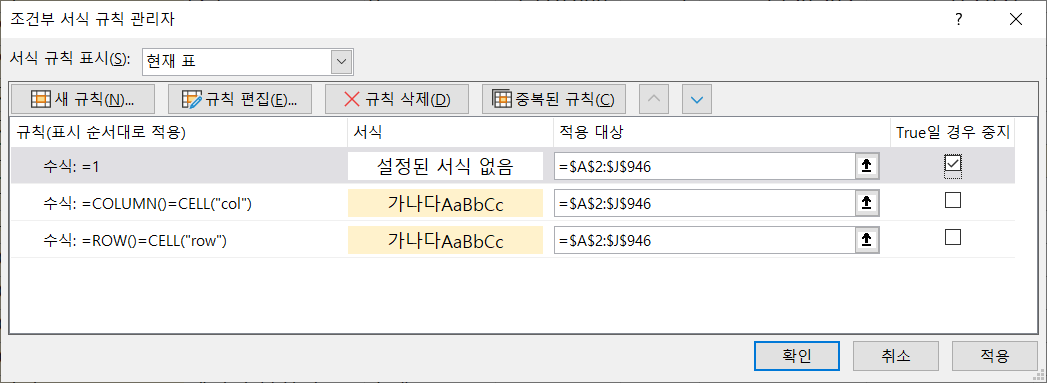This screenshot has height=383, width=1047.
Task: Move rule up with the up arrow
Action: click(654, 99)
